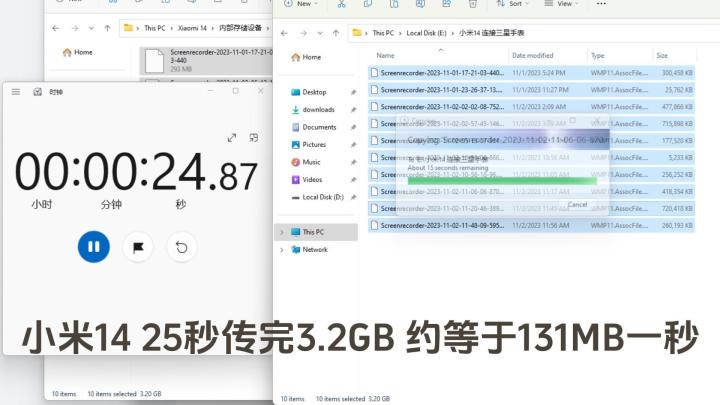Pause the running stopwatch

[94, 247]
